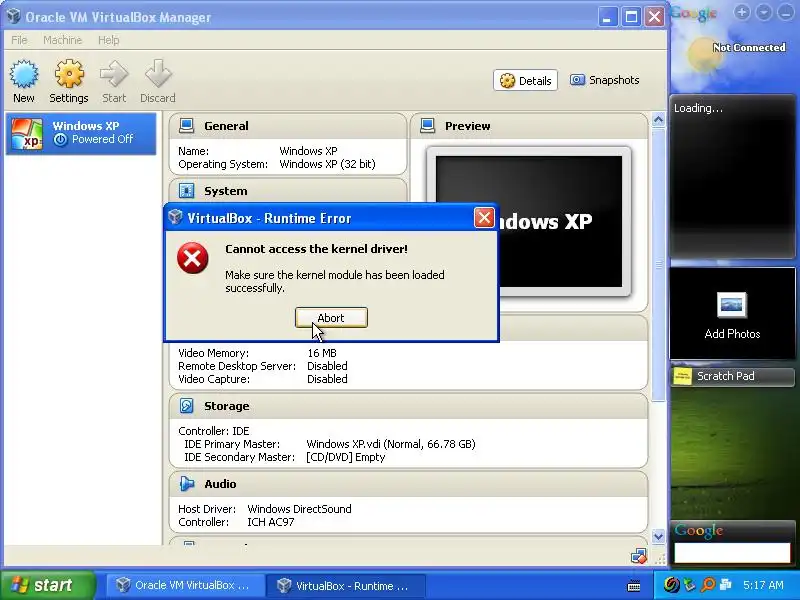Click the Windows XP OS logo icon
The height and width of the screenshot is (600, 800).
[x=27, y=134]
